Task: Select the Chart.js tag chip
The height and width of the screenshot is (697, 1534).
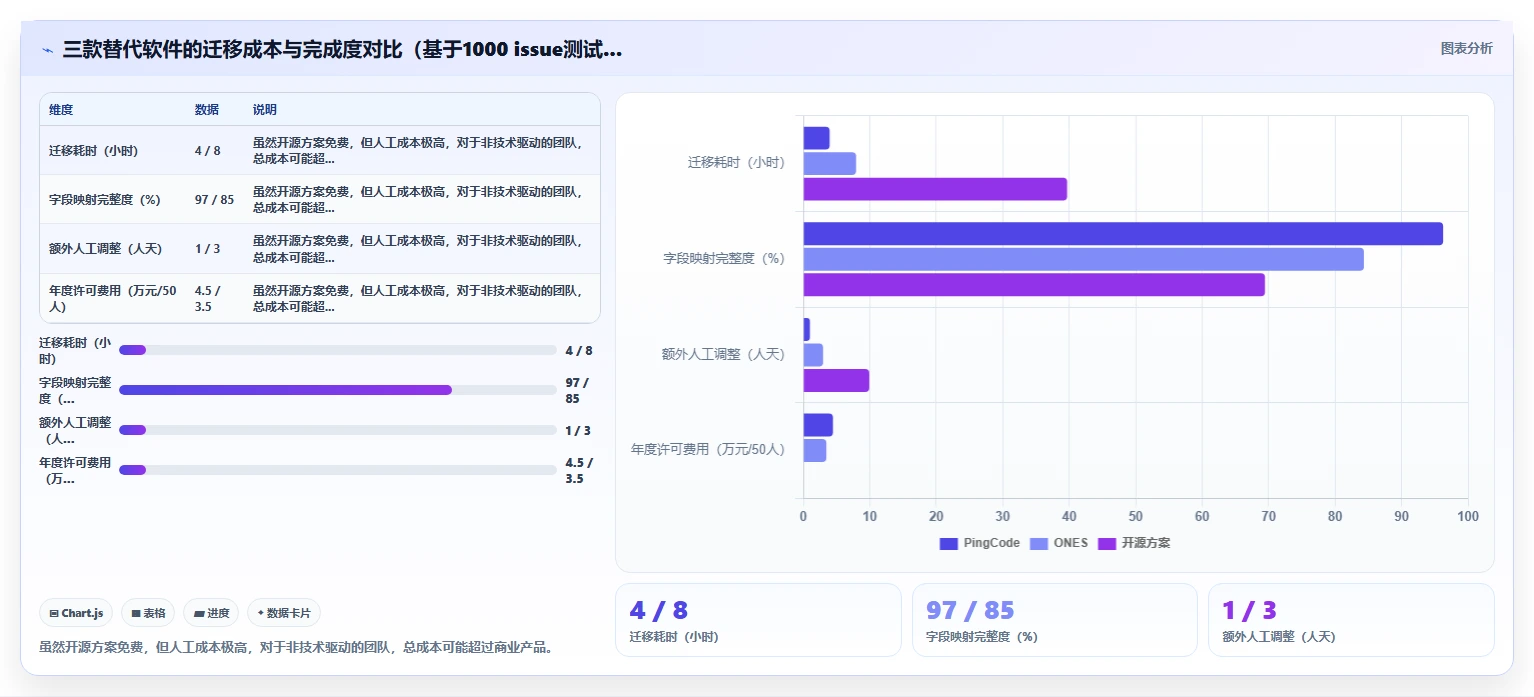Action: tap(76, 613)
